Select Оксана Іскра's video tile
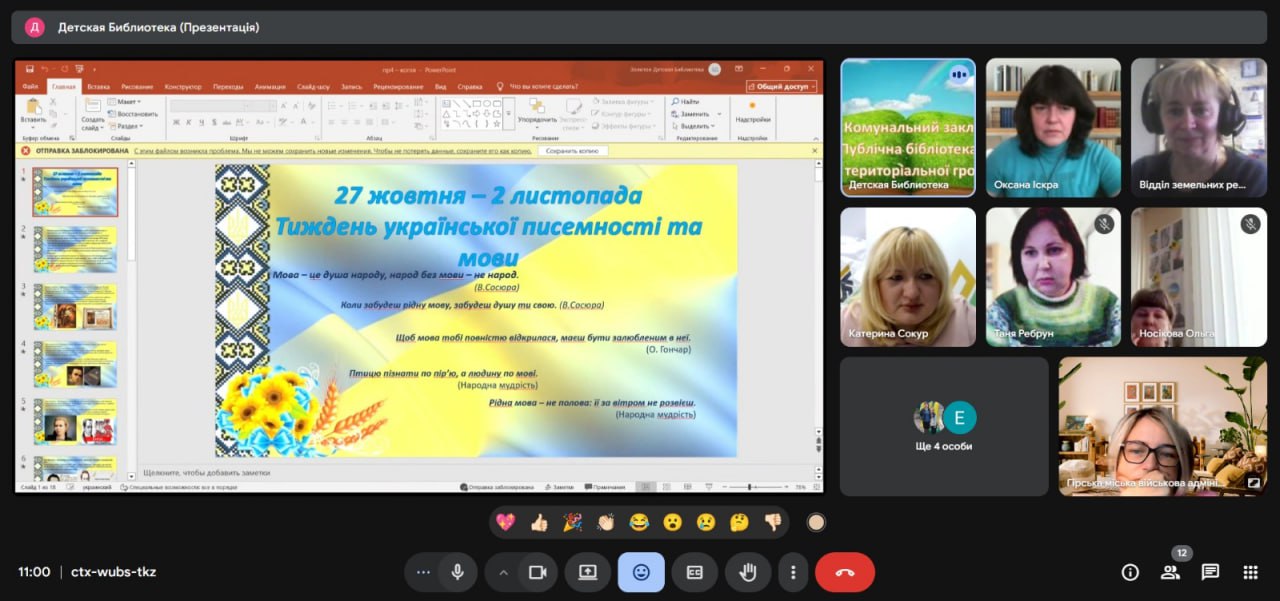 click(1053, 127)
